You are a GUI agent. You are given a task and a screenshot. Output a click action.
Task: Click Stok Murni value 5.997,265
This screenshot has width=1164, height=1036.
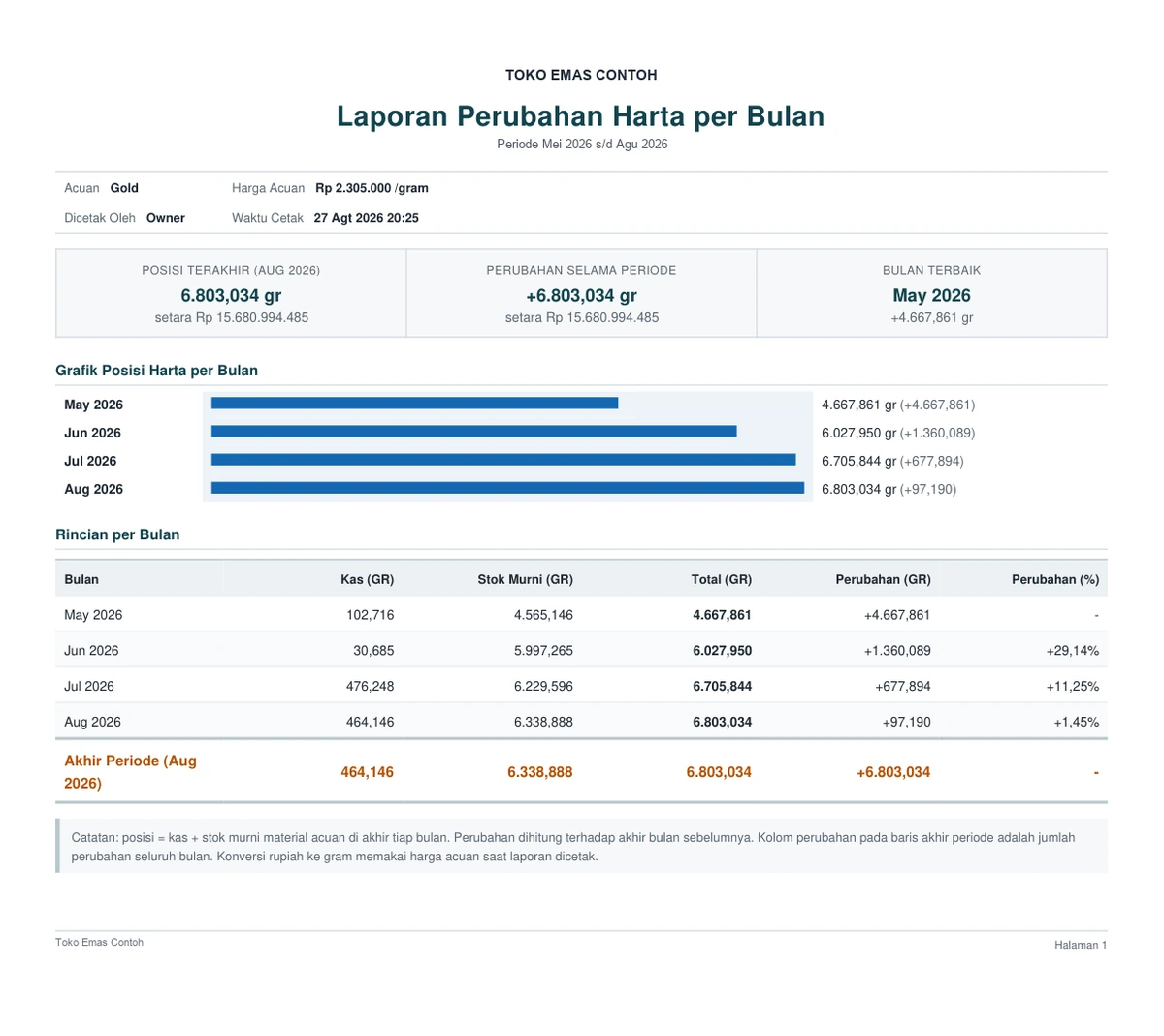(x=543, y=651)
